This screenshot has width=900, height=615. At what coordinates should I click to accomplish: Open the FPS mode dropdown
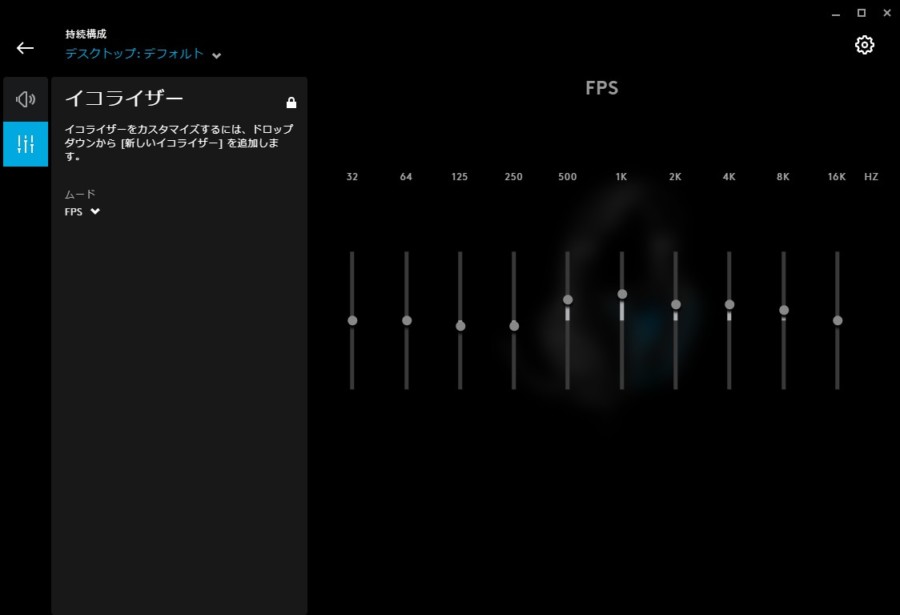tap(82, 212)
